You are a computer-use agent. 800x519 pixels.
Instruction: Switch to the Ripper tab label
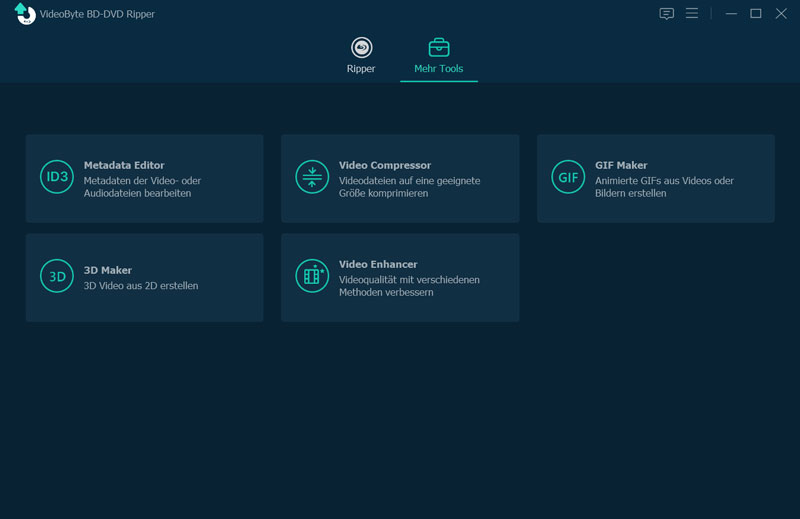(361, 69)
